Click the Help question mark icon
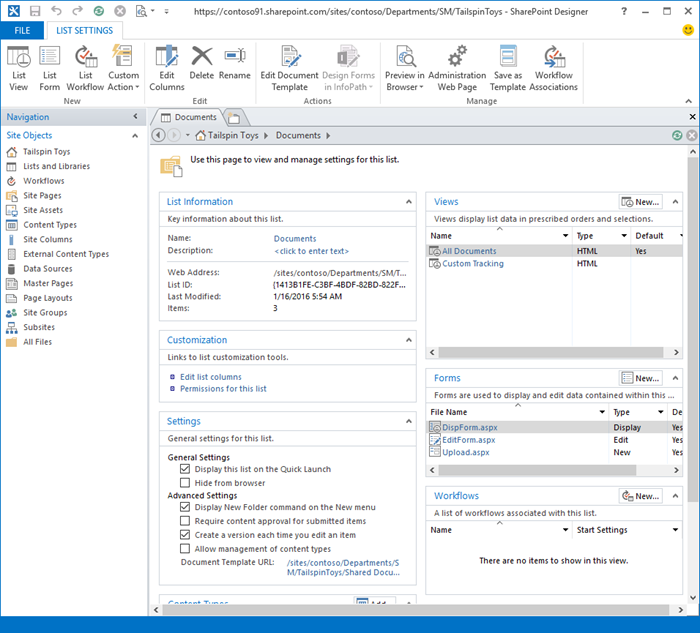The image size is (700, 633). pos(624,11)
